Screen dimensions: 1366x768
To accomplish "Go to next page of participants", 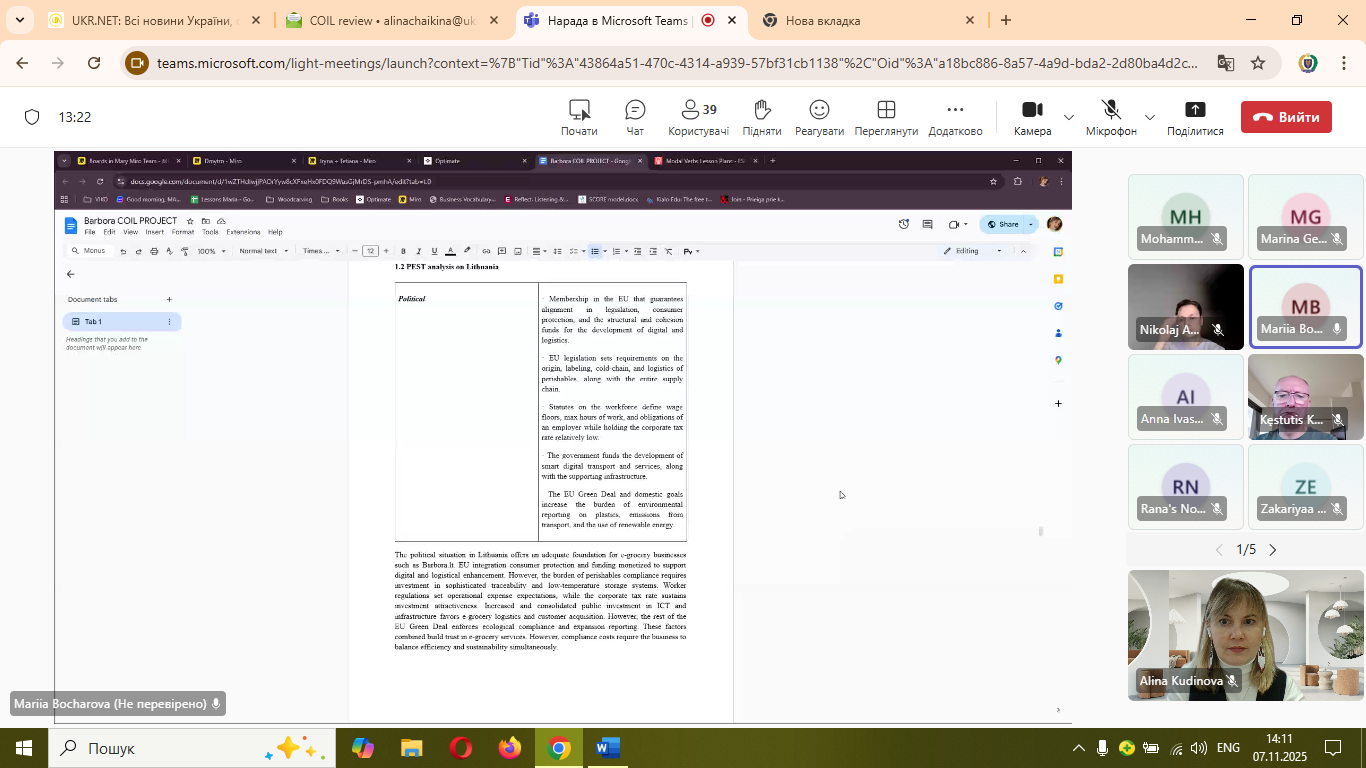I will [x=1273, y=550].
